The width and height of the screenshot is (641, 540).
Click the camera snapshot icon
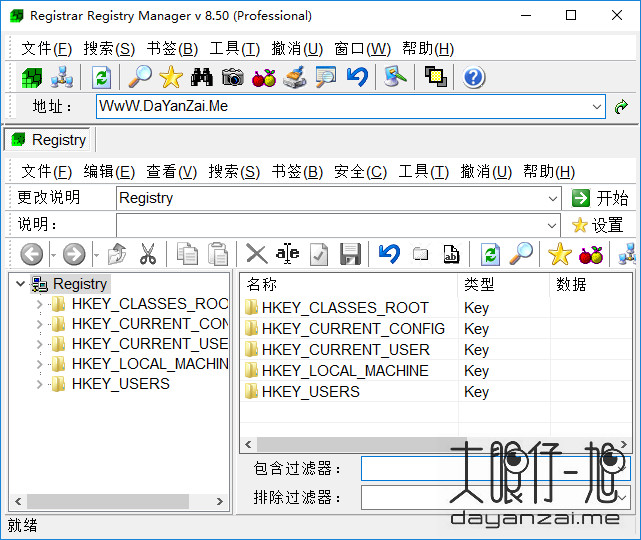(233, 77)
